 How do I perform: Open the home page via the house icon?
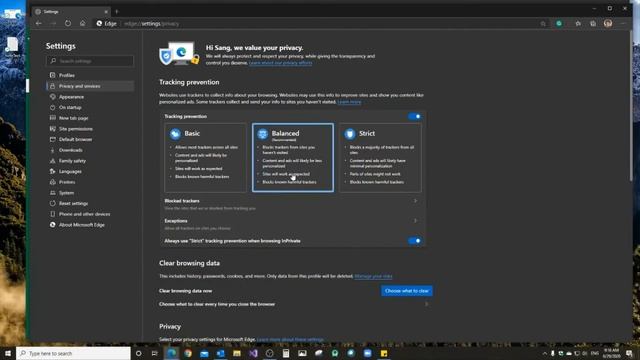click(x=82, y=24)
